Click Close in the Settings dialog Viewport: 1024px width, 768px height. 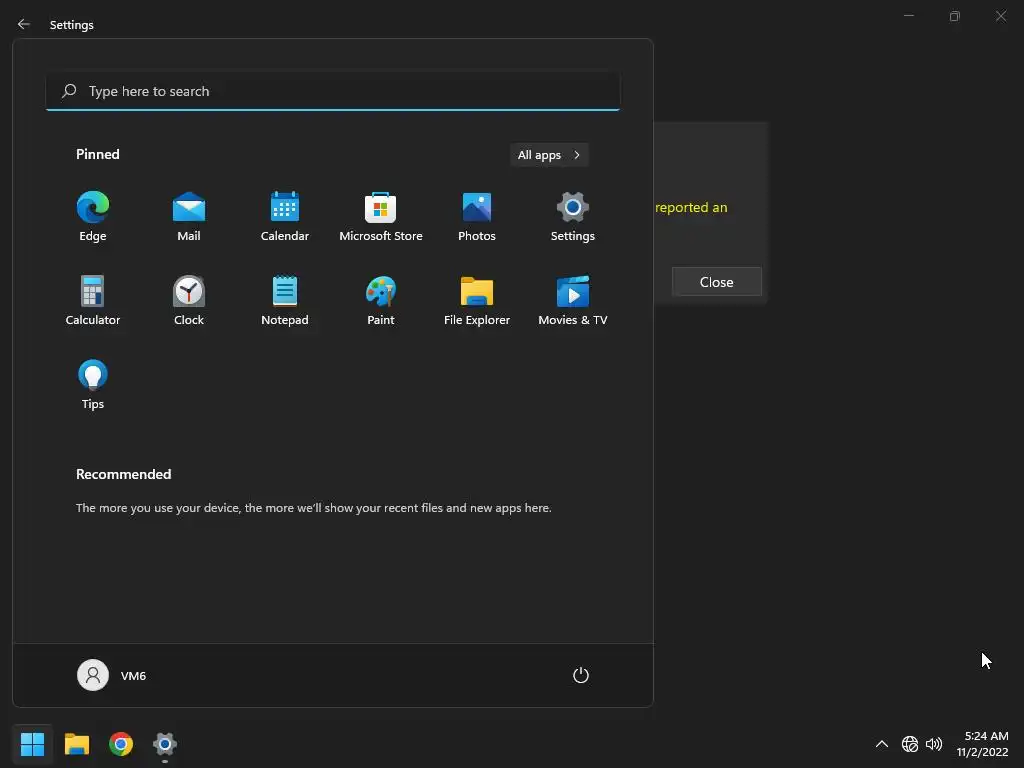[716, 282]
